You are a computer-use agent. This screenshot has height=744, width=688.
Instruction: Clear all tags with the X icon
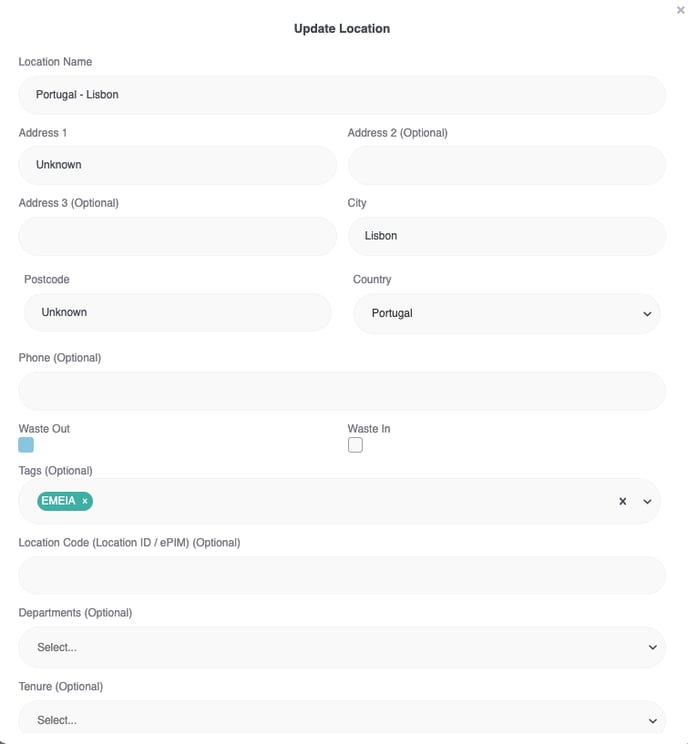[623, 501]
